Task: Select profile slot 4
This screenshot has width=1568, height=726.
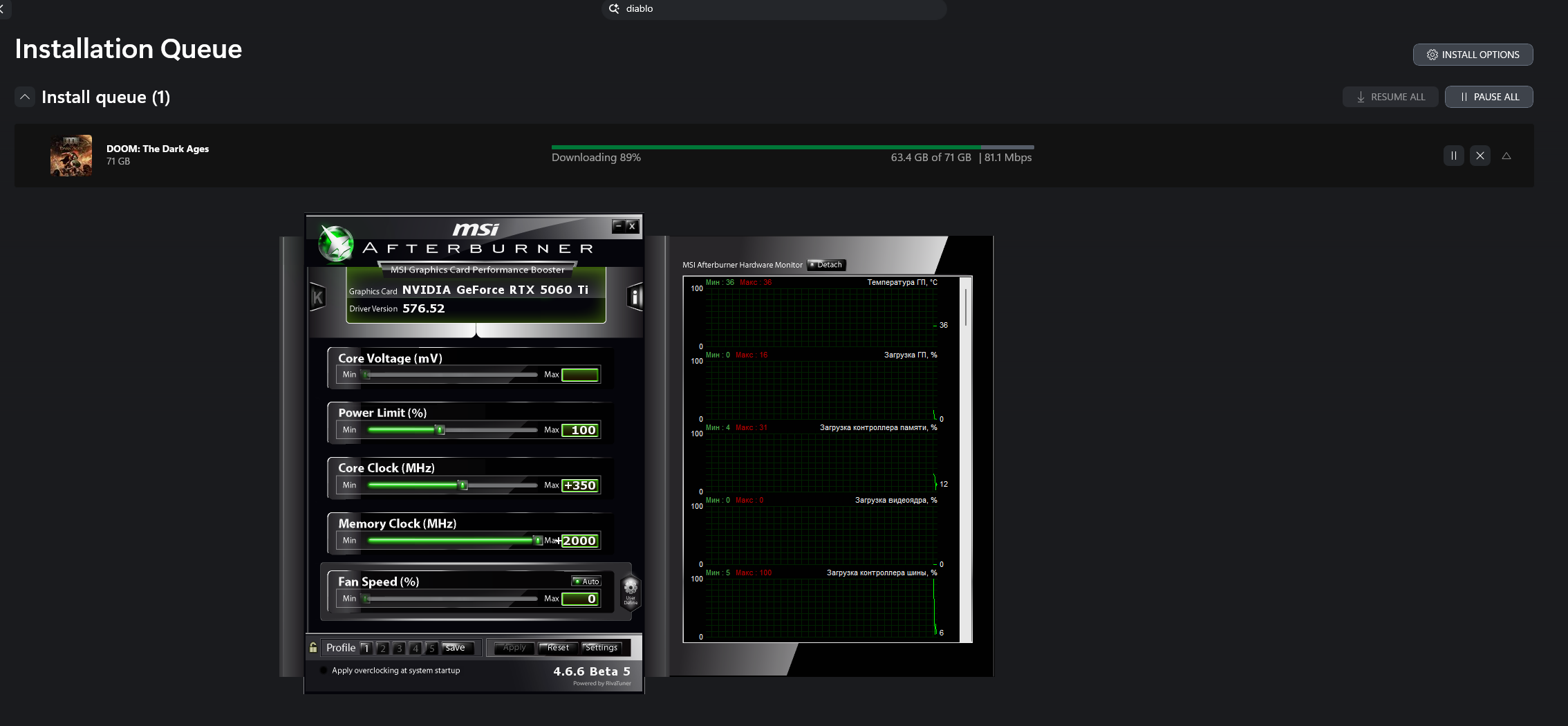Action: point(416,648)
